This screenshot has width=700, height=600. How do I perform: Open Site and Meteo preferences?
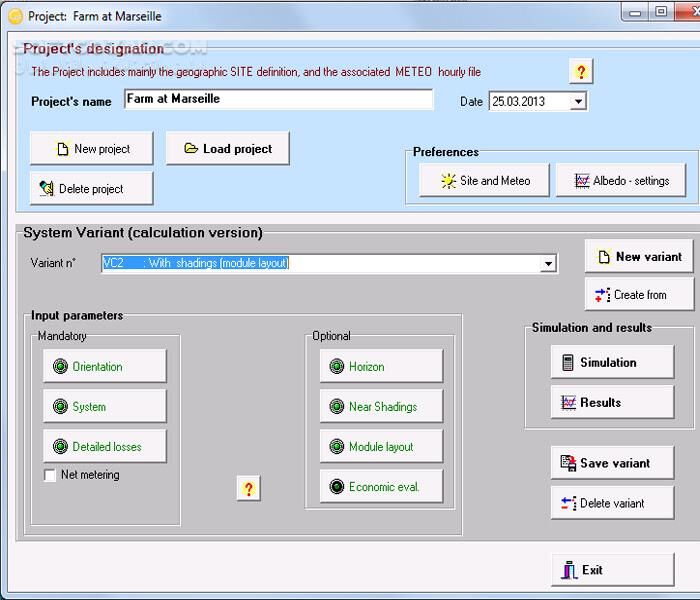point(484,181)
